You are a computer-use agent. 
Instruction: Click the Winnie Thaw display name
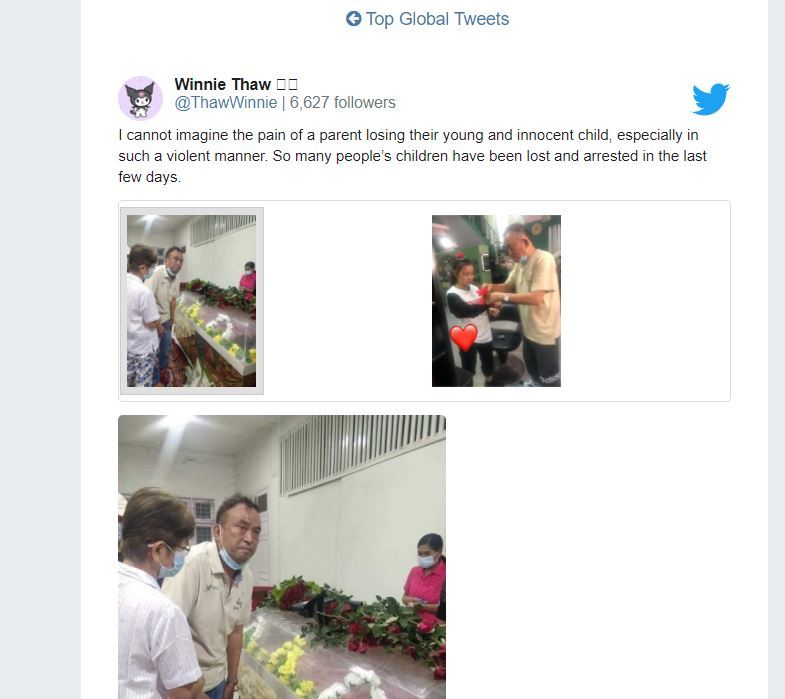click(222, 84)
